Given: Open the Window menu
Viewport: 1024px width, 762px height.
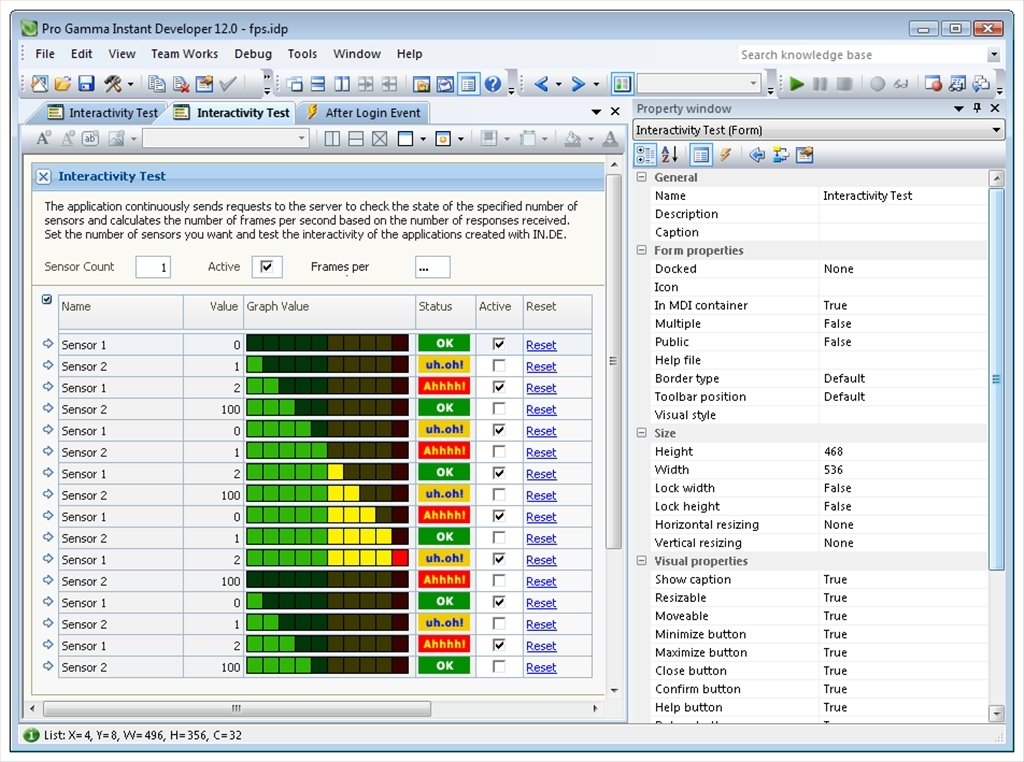Looking at the screenshot, I should click(x=357, y=54).
